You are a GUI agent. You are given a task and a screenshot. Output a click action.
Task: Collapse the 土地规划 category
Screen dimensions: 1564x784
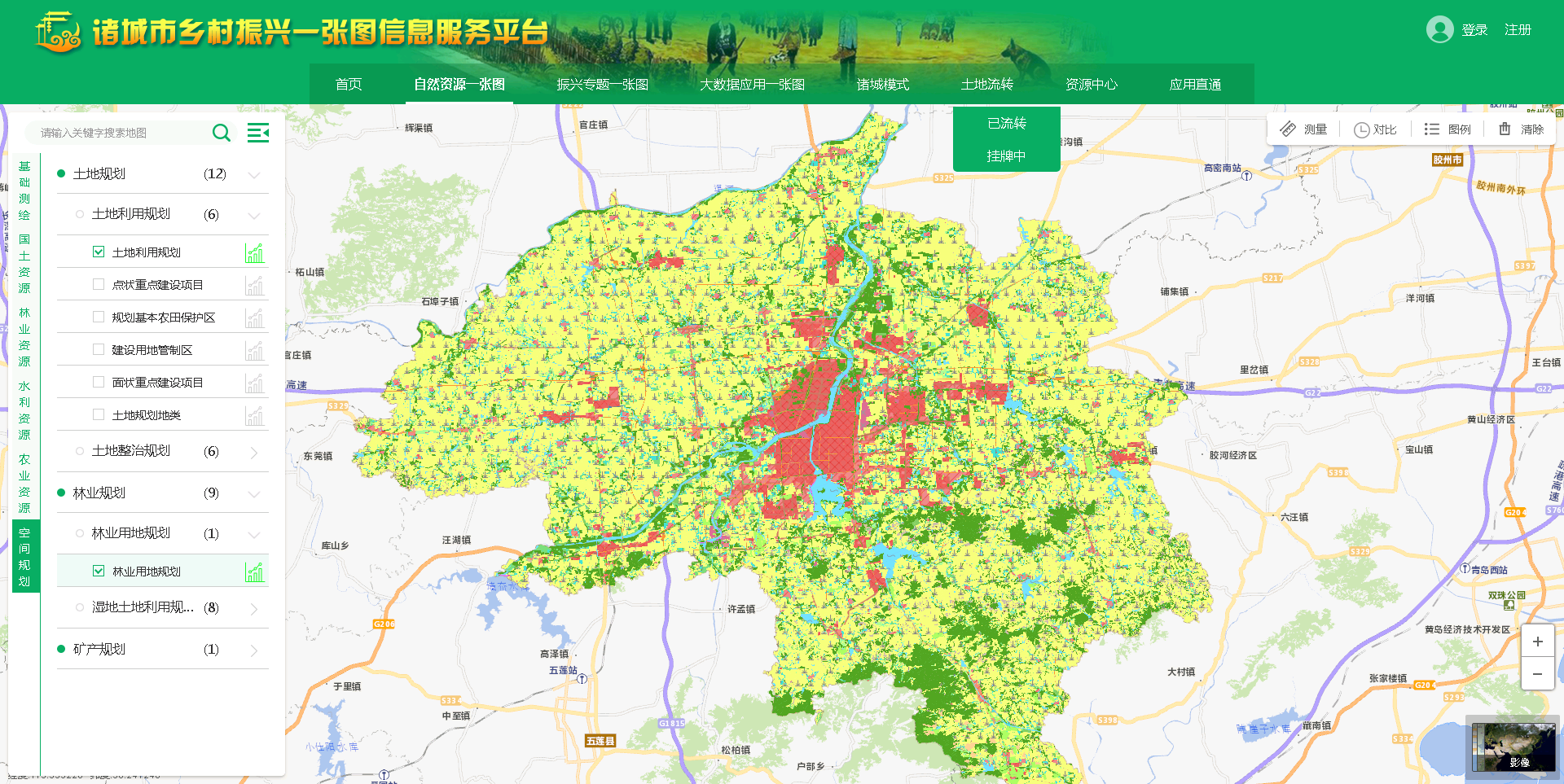[254, 175]
